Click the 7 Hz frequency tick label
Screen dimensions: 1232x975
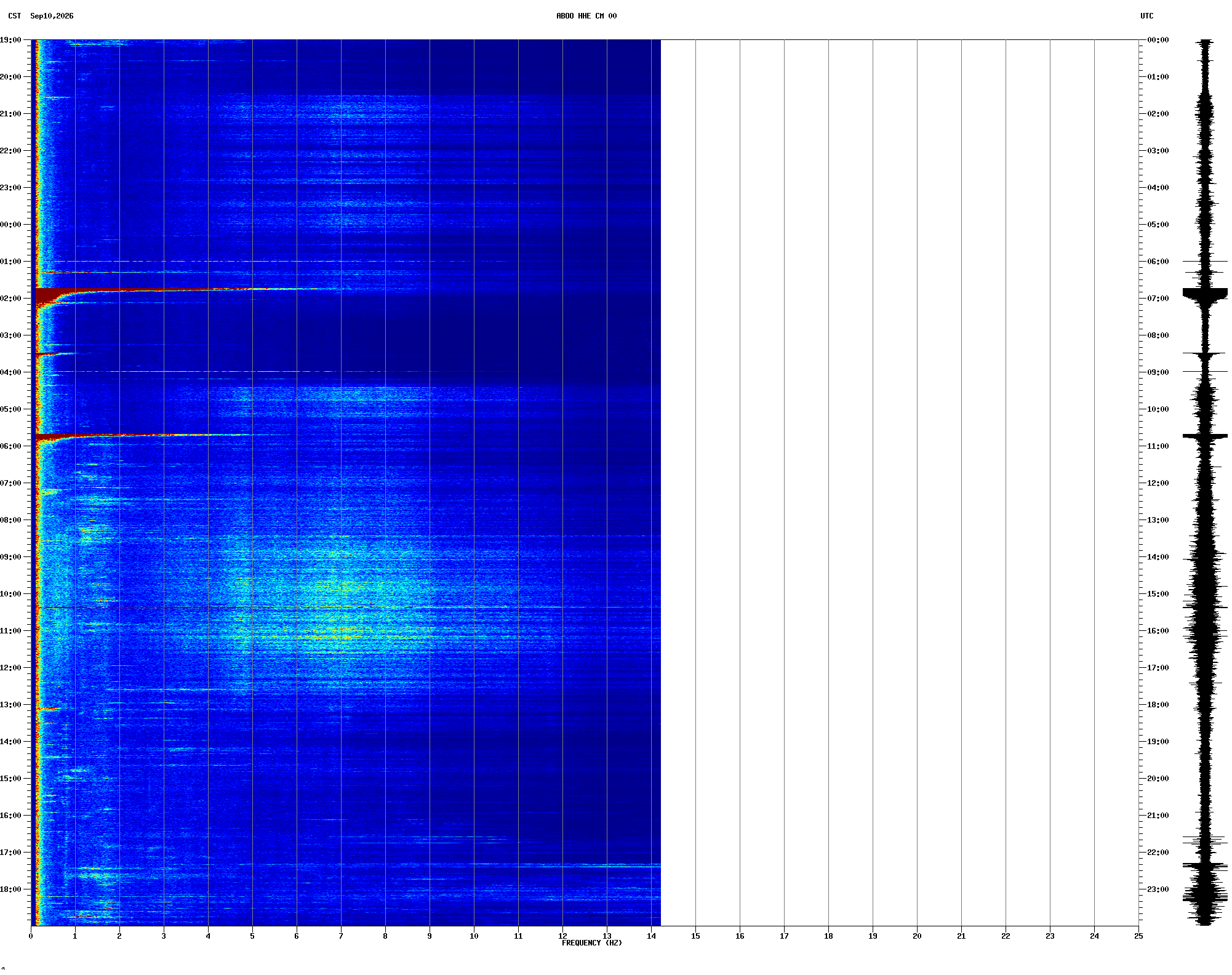341,936
